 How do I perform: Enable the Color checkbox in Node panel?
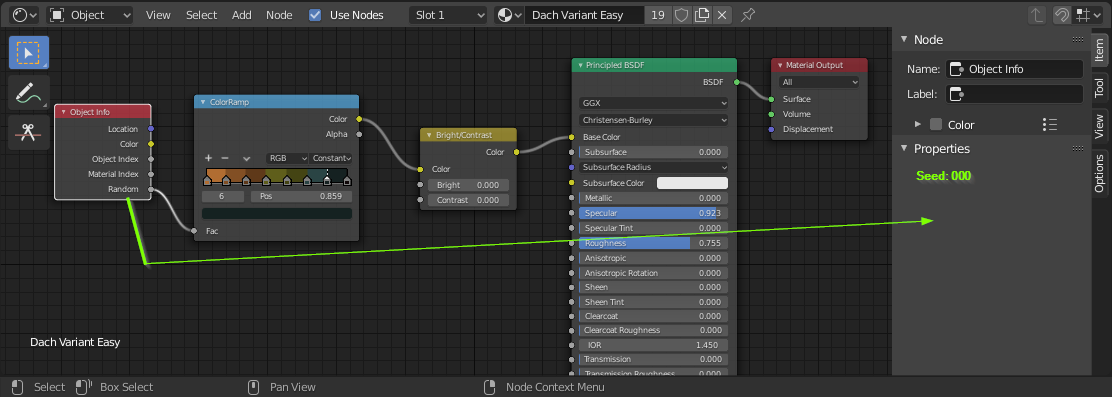[936, 125]
